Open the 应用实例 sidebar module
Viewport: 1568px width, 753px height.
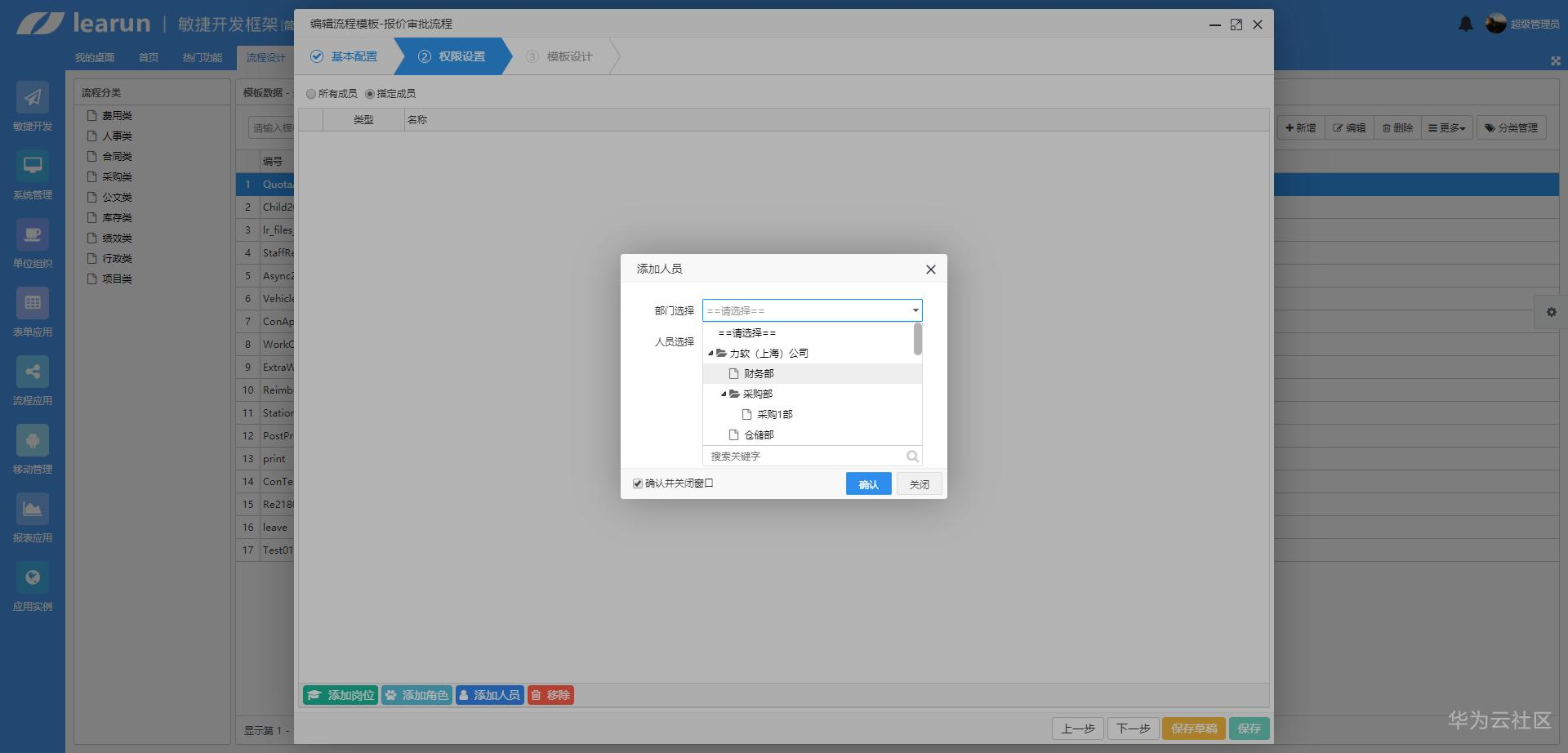(x=33, y=587)
